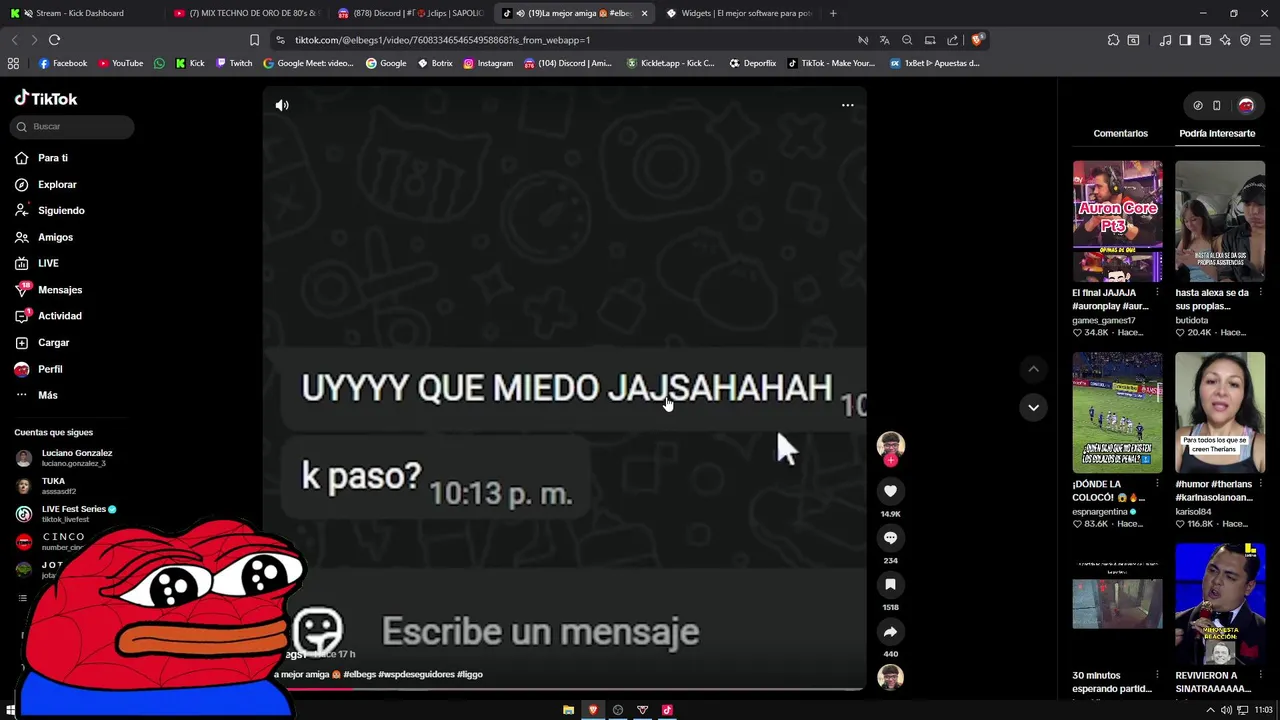Switch to the Stream - Kick Dashboard tab
This screenshot has width=1280, height=720.
80,13
